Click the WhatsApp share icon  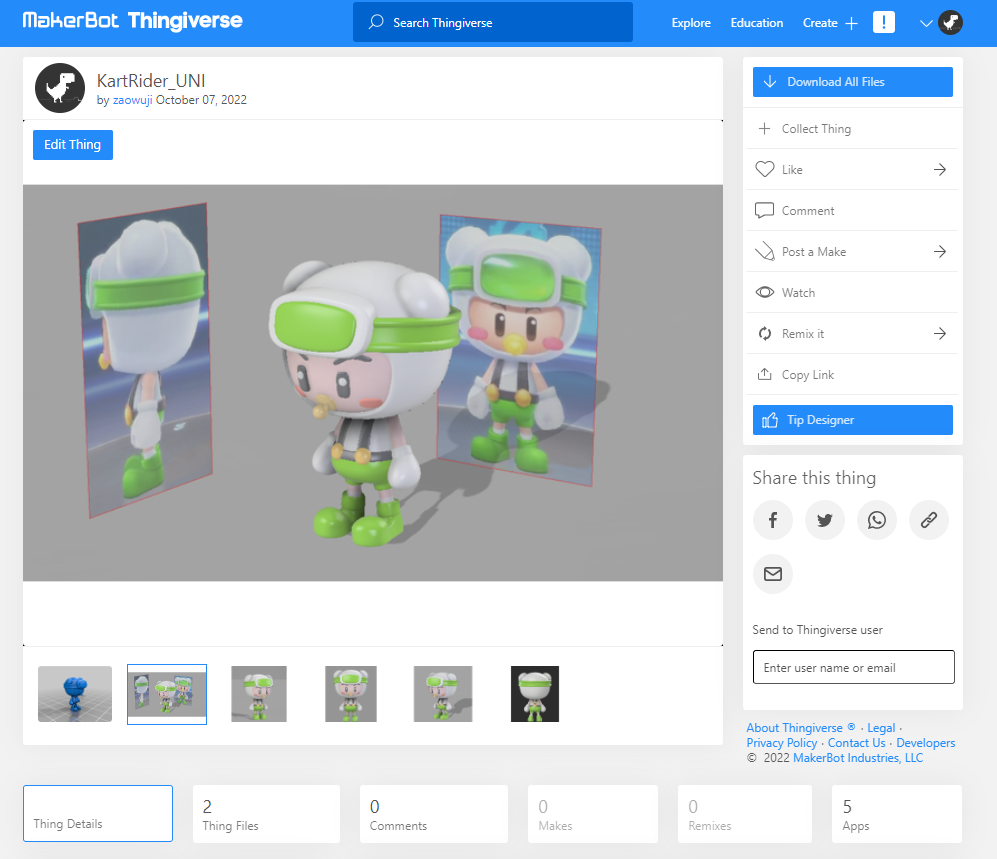click(x=877, y=520)
